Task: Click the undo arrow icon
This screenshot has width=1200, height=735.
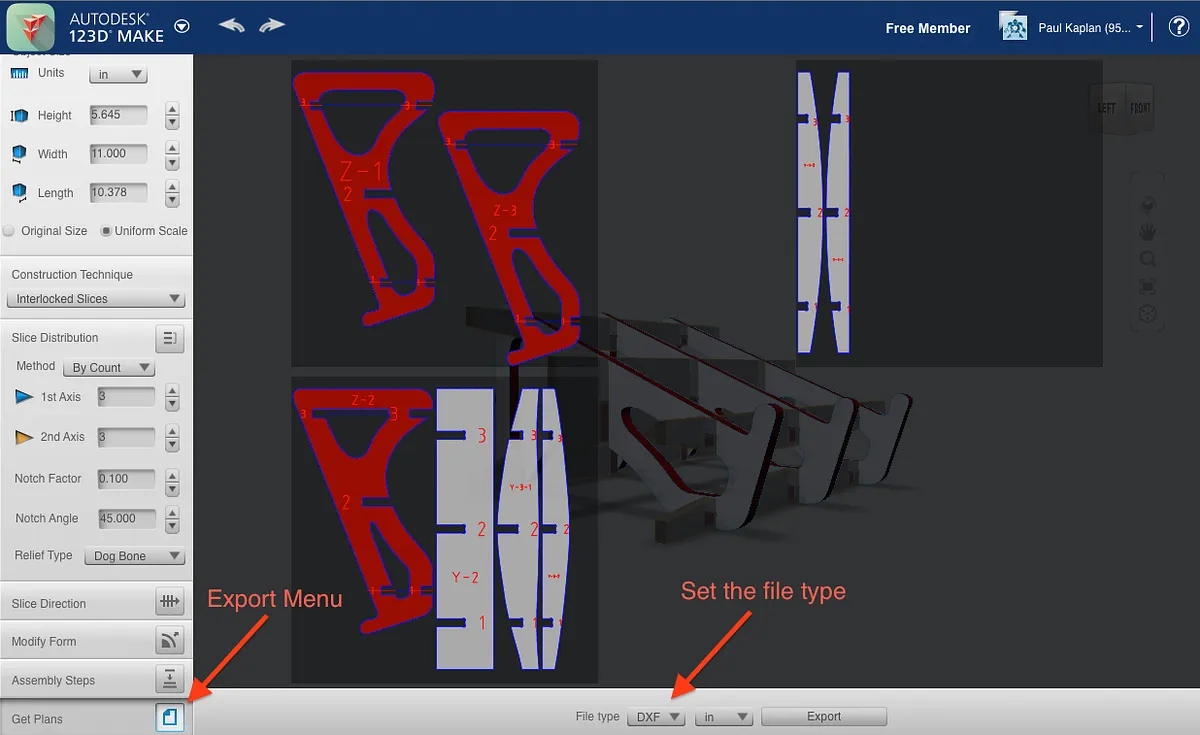Action: [231, 26]
